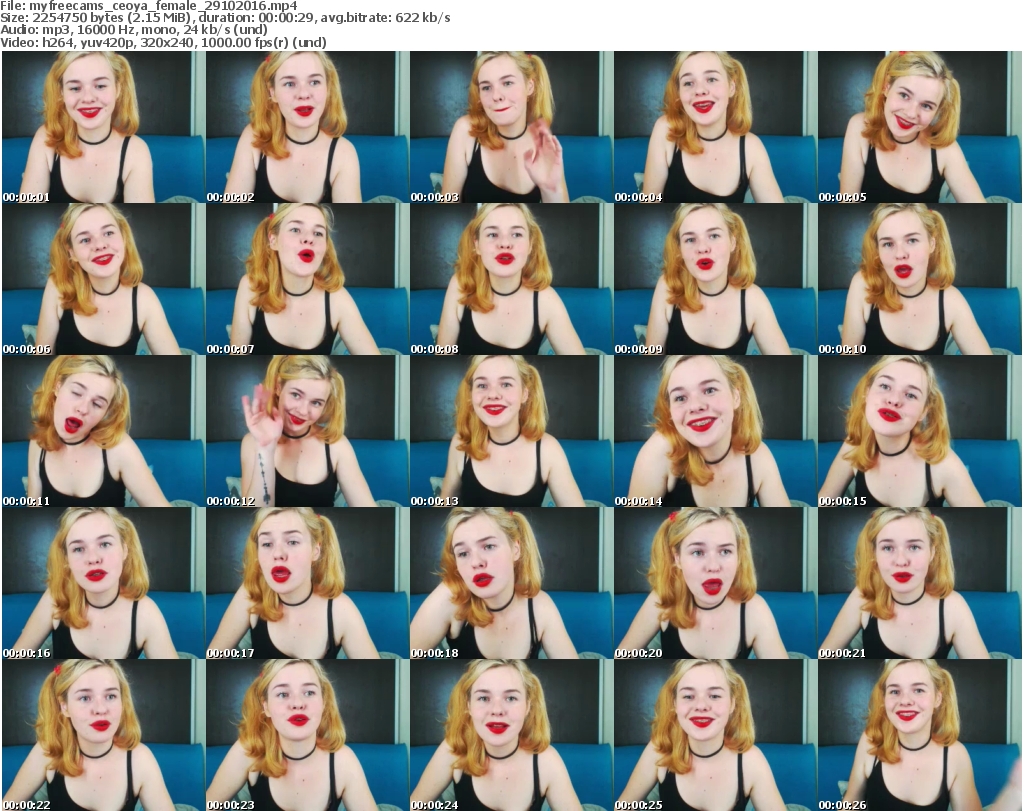Open the thumbnail timestamped 00:00:22

pyautogui.click(x=102, y=735)
